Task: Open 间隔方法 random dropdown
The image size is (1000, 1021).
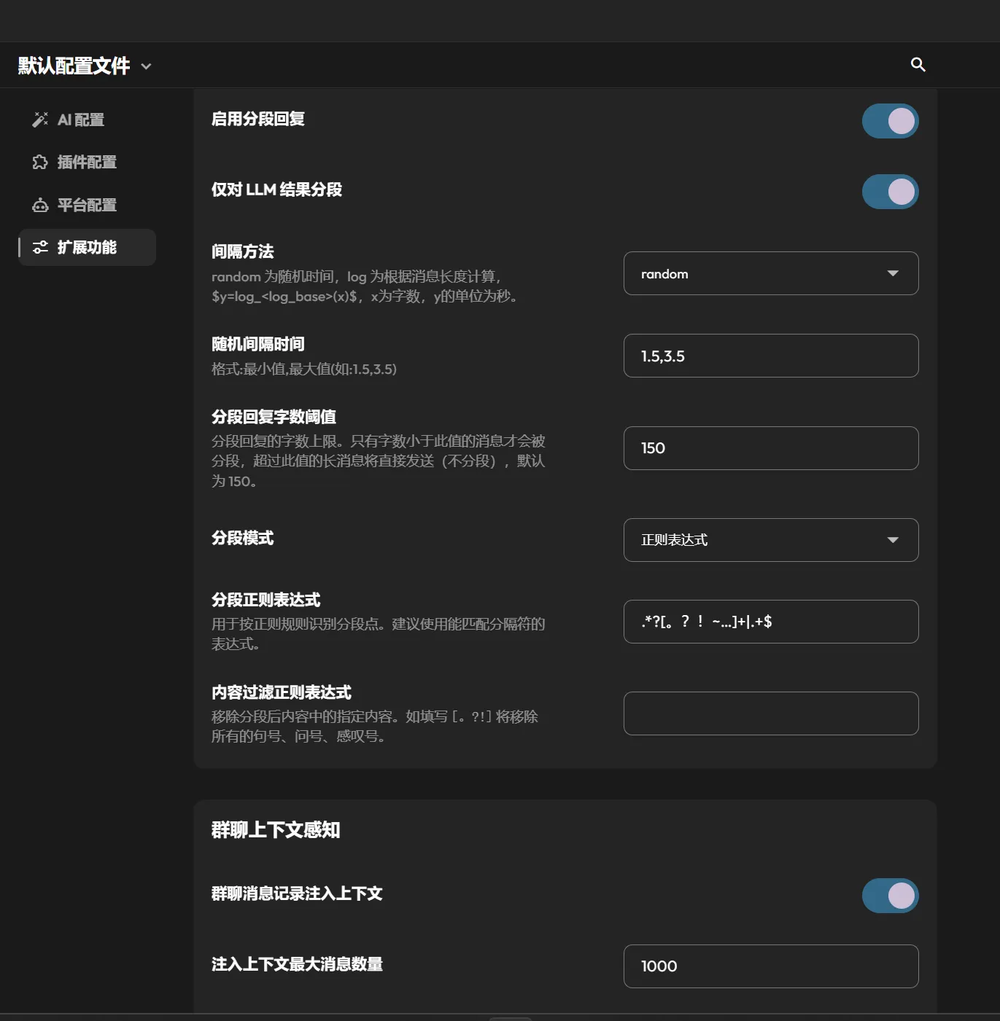Action: pyautogui.click(x=771, y=273)
